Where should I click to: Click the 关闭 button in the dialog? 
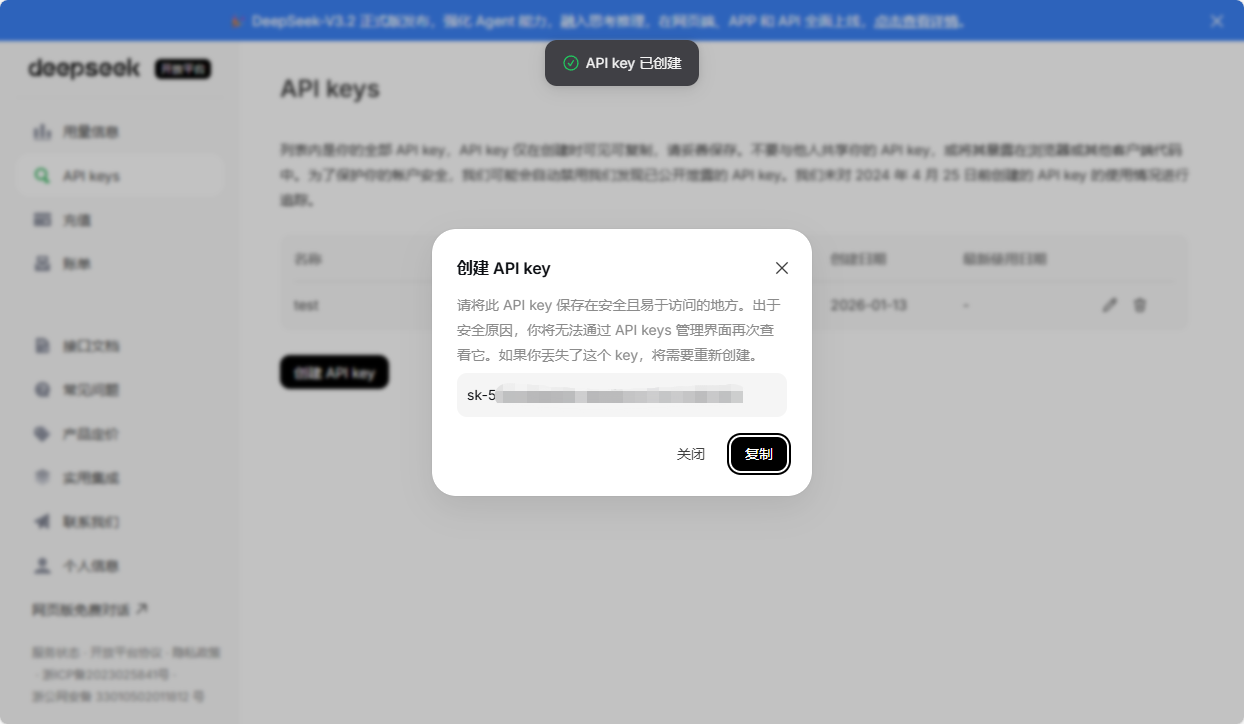(x=691, y=454)
